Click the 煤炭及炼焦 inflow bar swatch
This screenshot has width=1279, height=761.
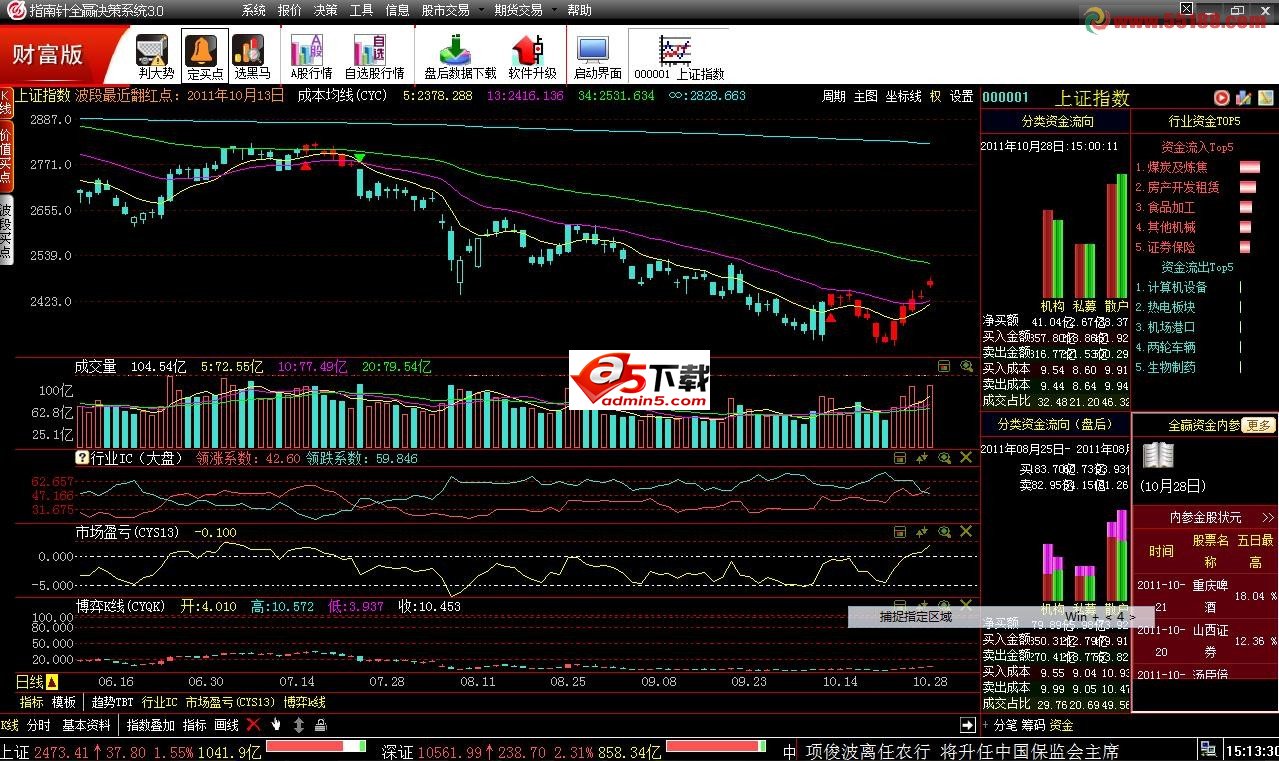[x=1249, y=167]
